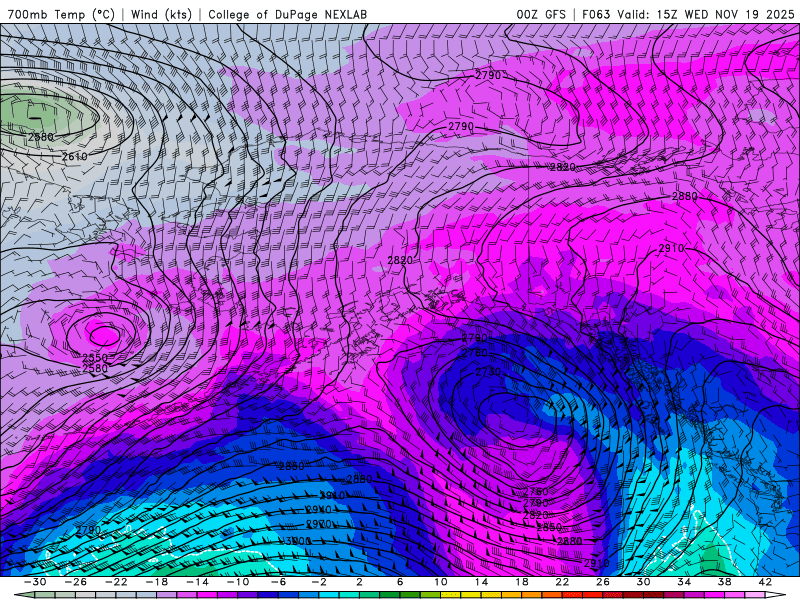Screen dimensions: 800x600
Task: Click the 2550 contour label
Action: [x=95, y=358]
